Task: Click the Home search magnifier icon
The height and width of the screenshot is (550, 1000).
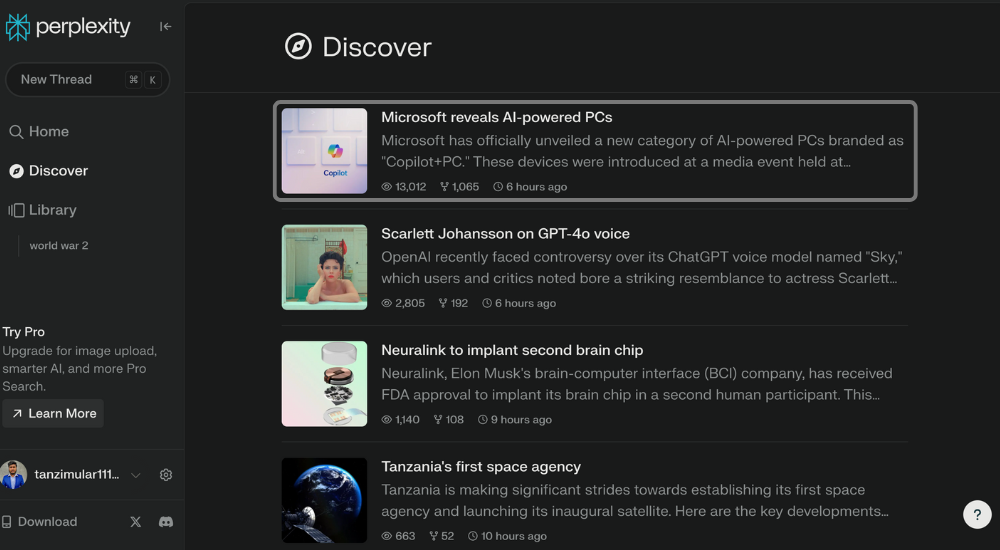Action: click(16, 132)
